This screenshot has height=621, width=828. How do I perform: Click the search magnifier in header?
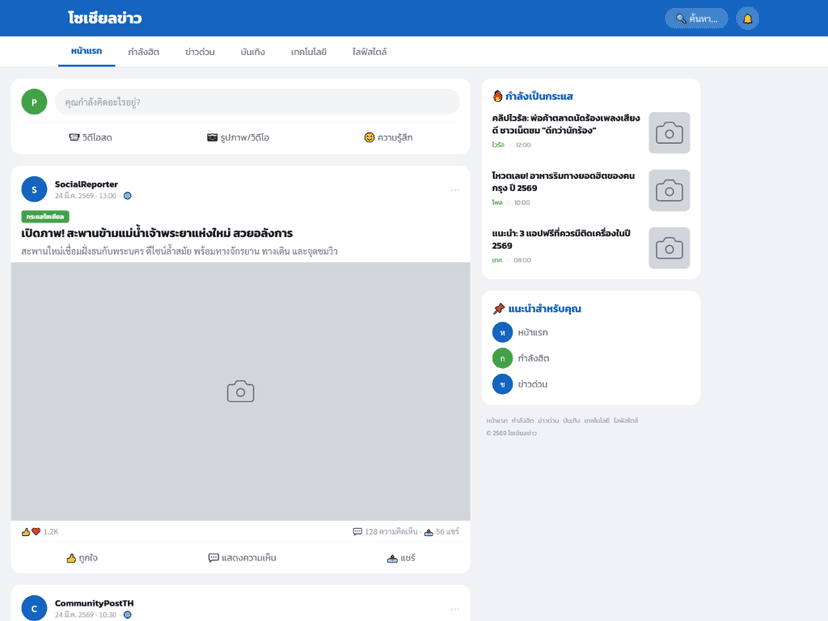point(681,18)
